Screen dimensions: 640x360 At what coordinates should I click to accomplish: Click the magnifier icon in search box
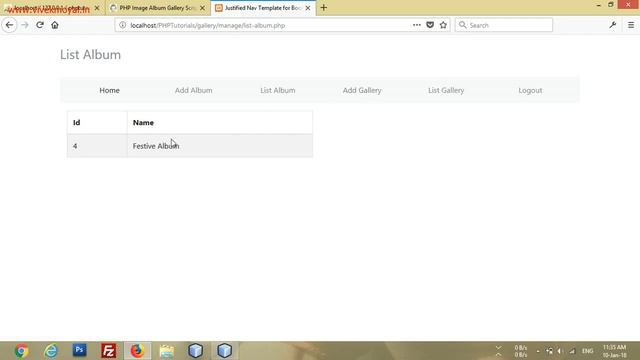[x=462, y=25]
